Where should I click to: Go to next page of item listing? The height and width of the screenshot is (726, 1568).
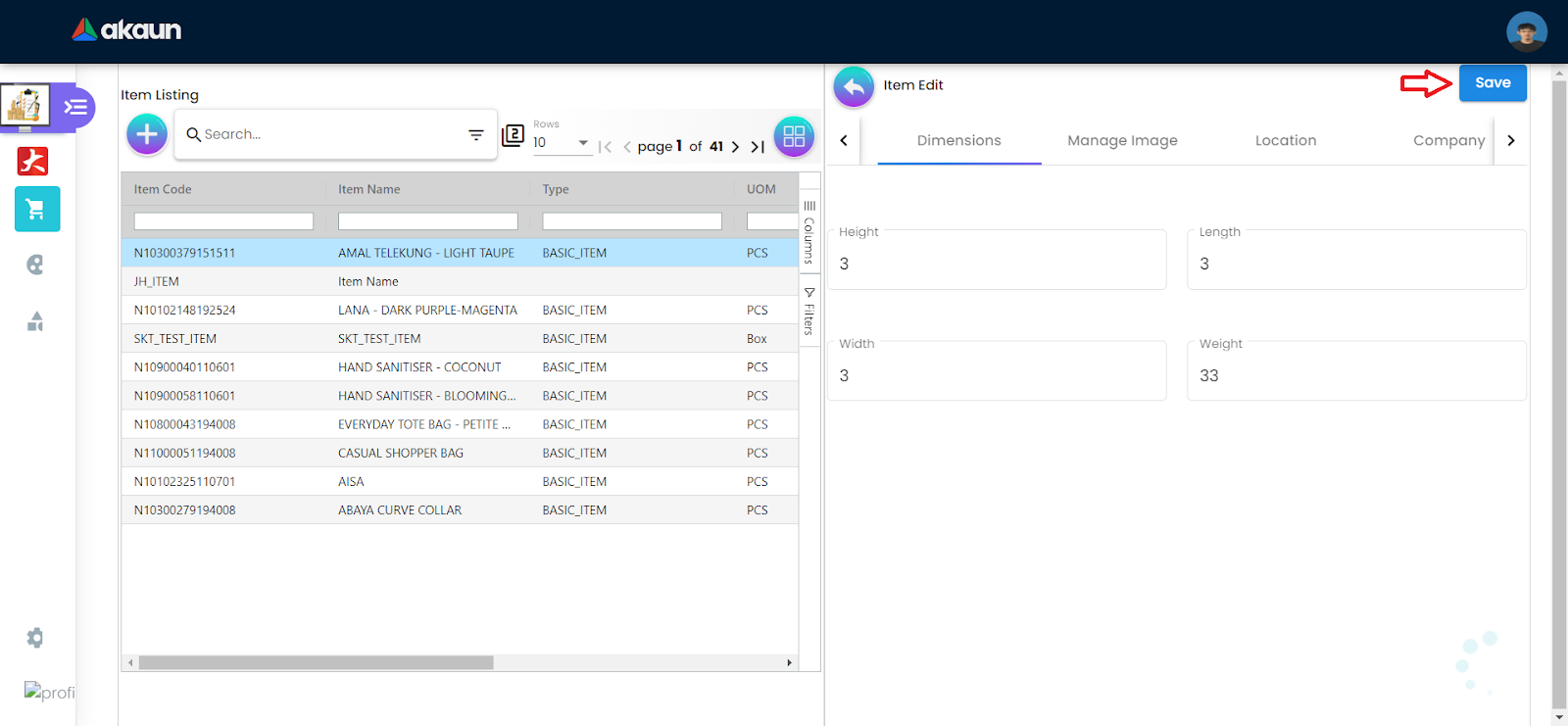735,147
